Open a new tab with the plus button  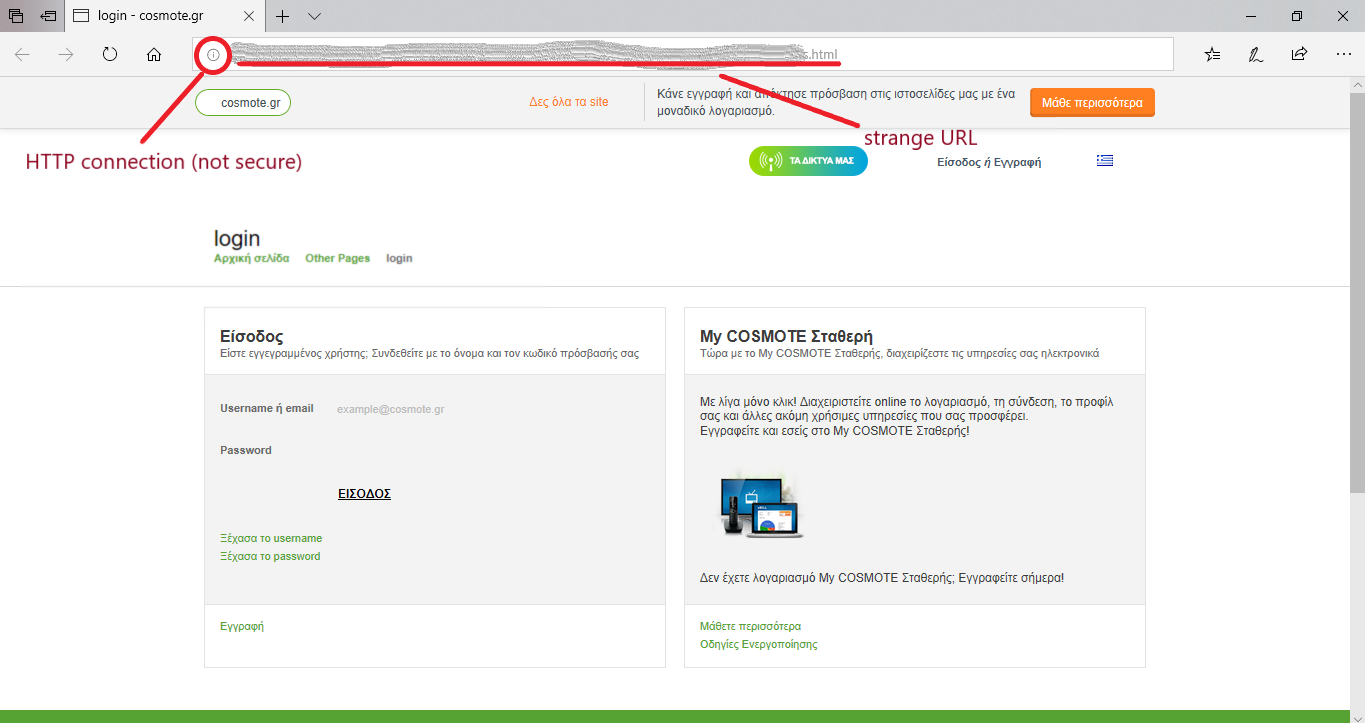point(283,16)
